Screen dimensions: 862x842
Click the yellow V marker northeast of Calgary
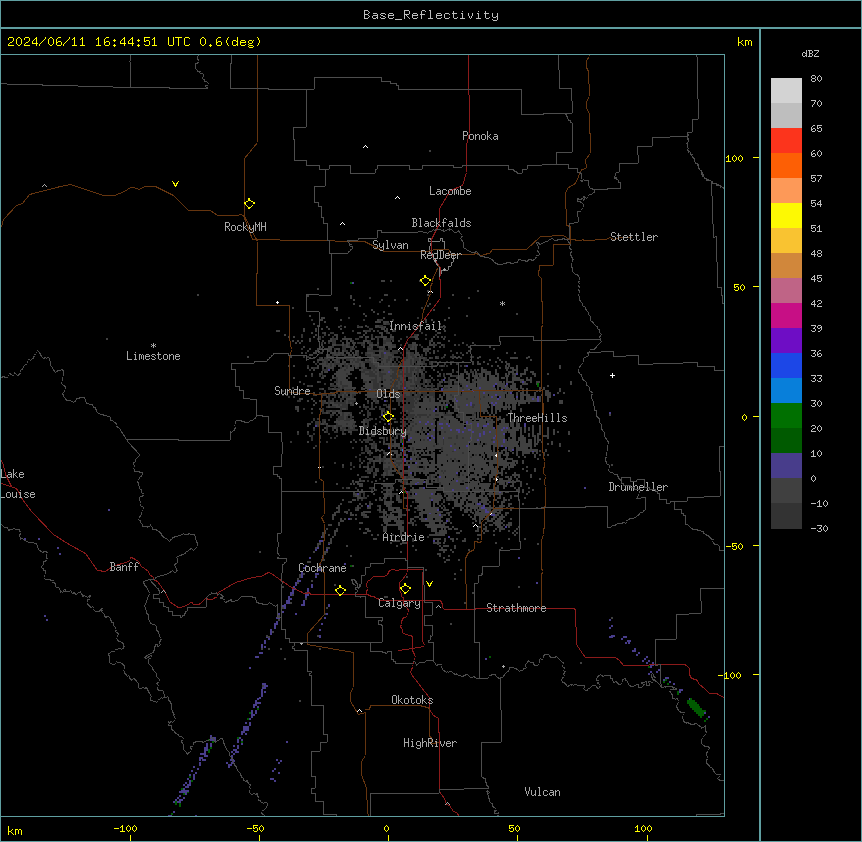(429, 584)
